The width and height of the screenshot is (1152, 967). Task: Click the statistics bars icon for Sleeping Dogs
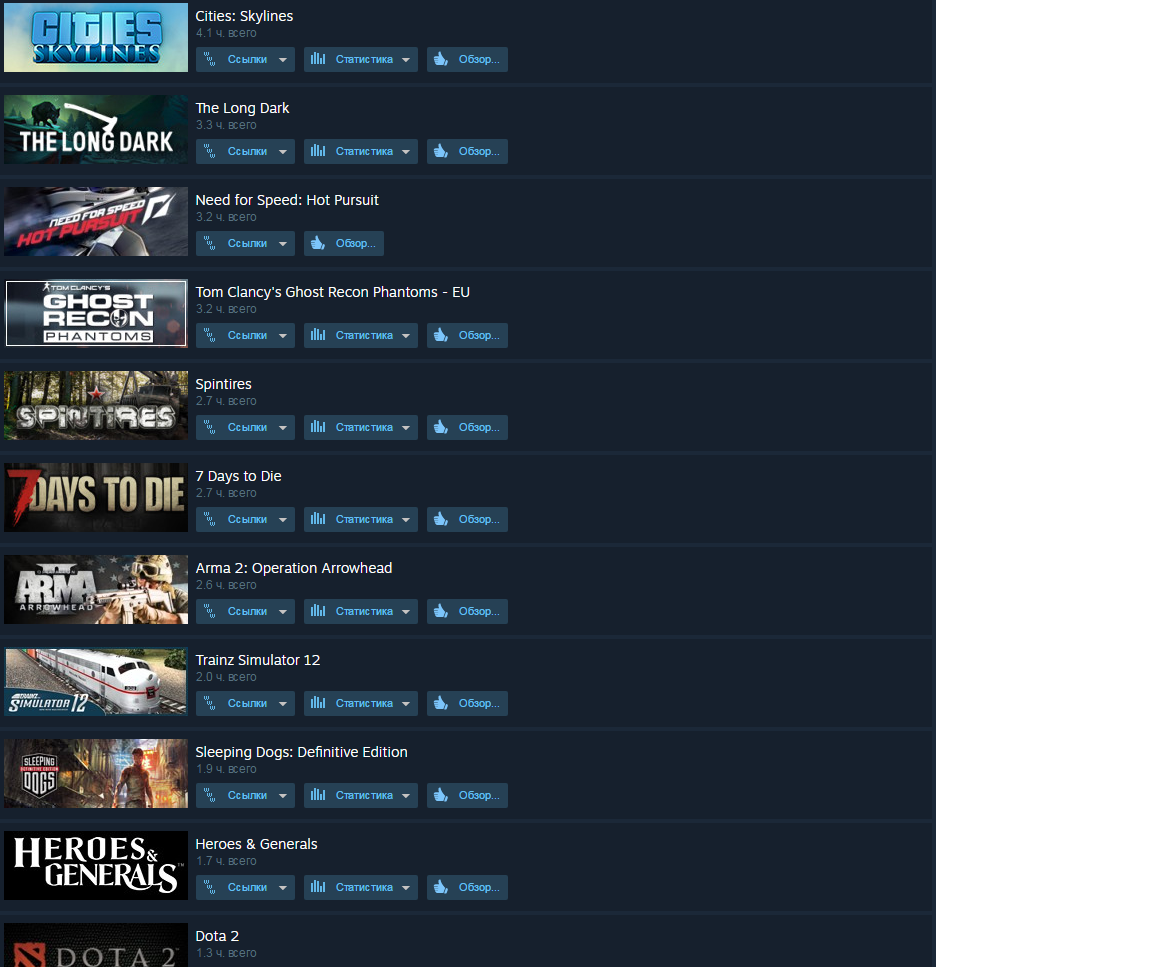point(317,795)
